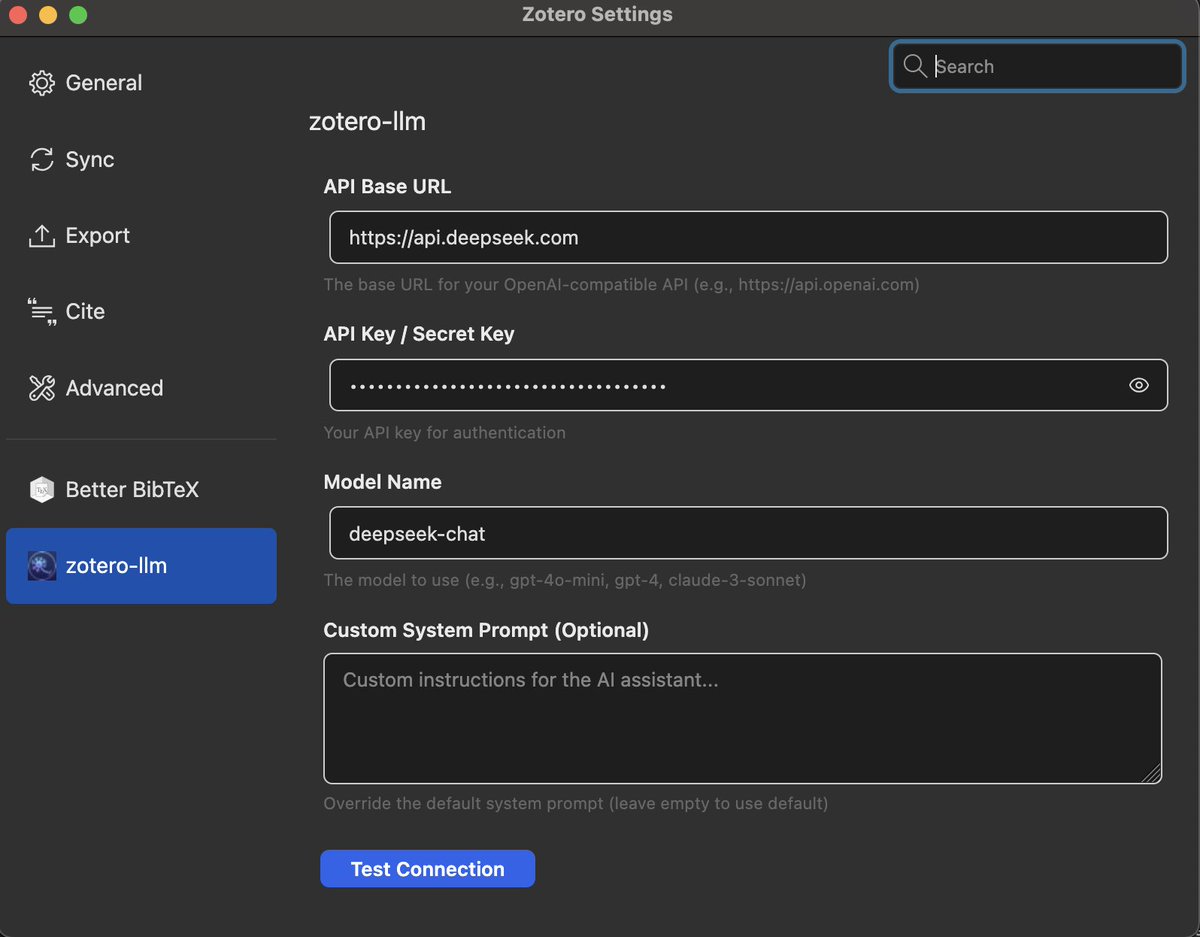Click 'Override the default system prompt' hint
This screenshot has width=1200, height=937.
pos(576,803)
